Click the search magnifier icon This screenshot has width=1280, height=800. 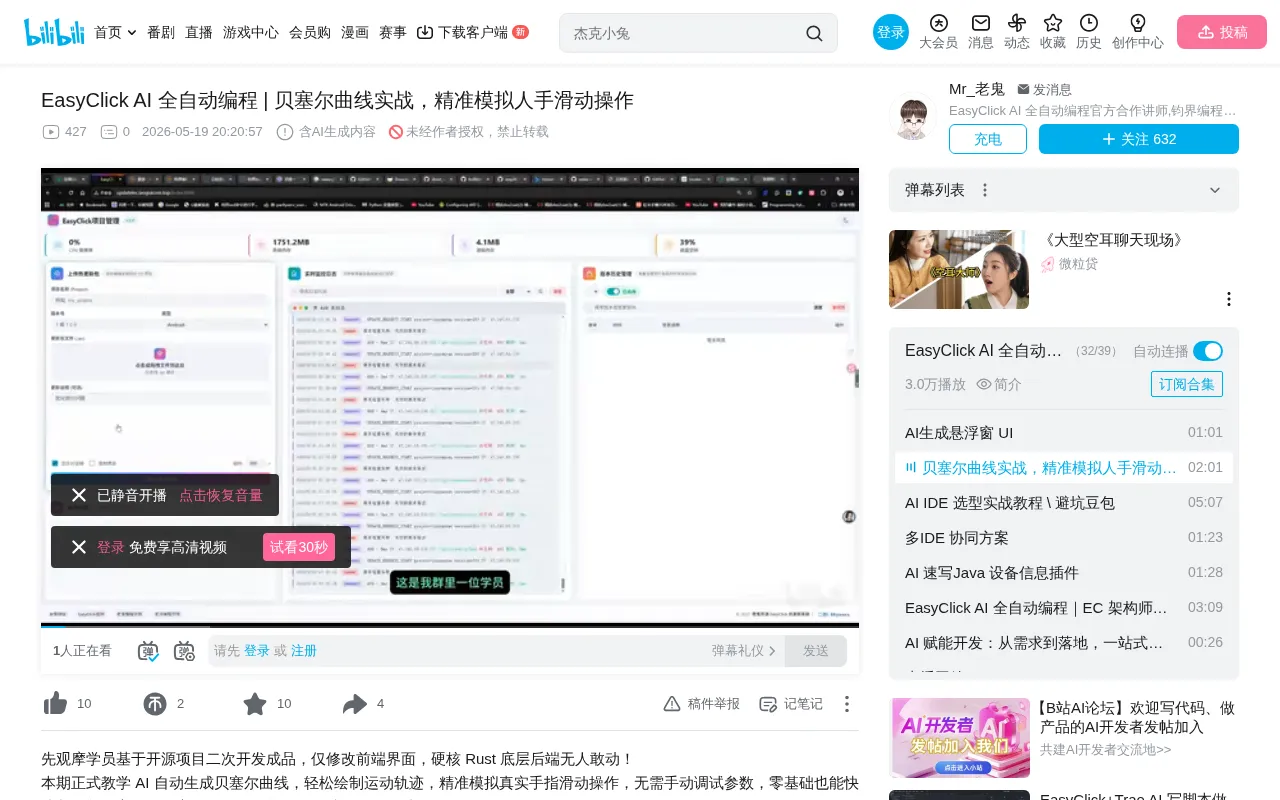[x=814, y=33]
